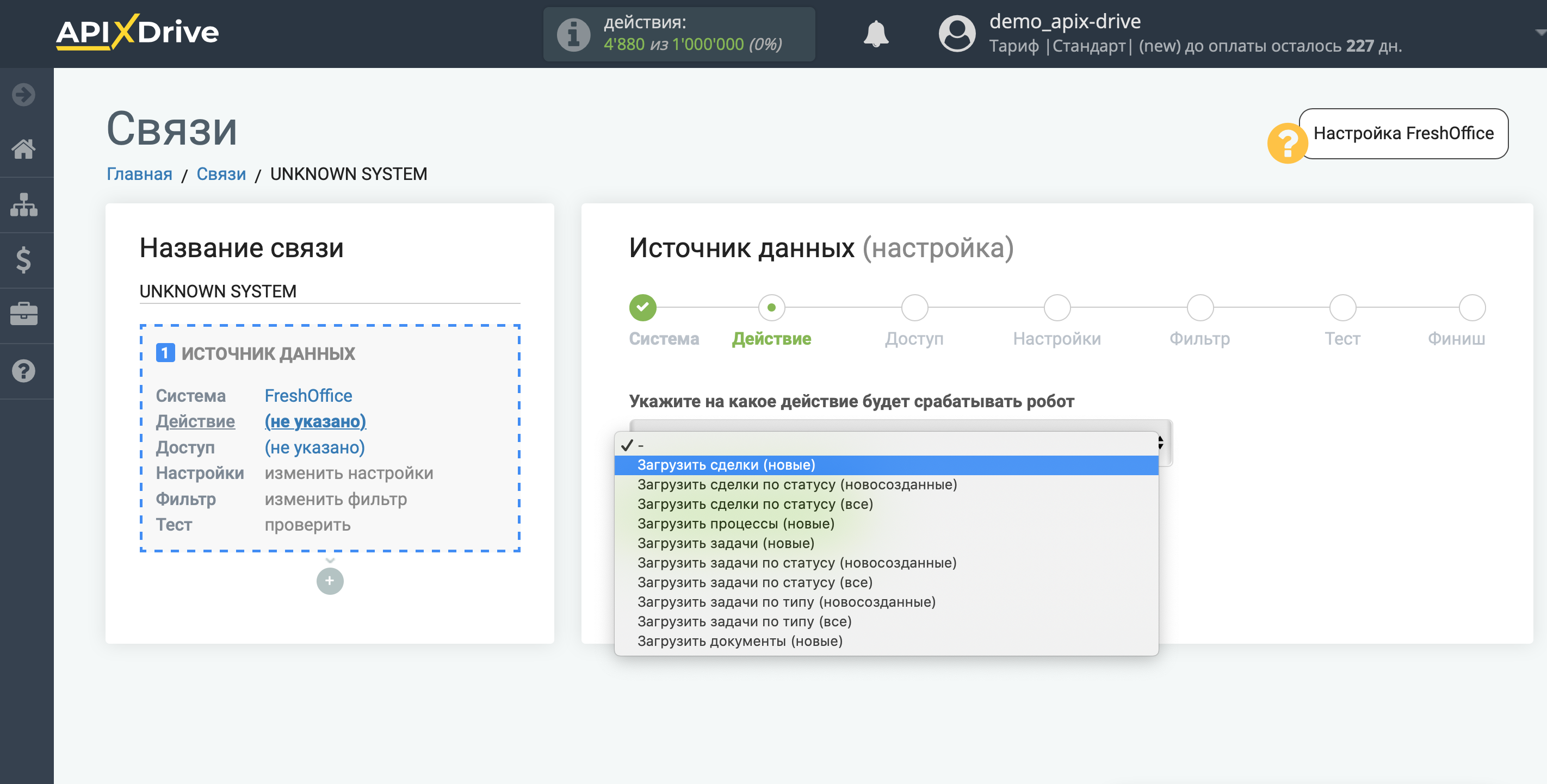This screenshot has width=1547, height=784.
Task: Click the actions counter 4'880 из 1'000'000
Action: tap(692, 45)
